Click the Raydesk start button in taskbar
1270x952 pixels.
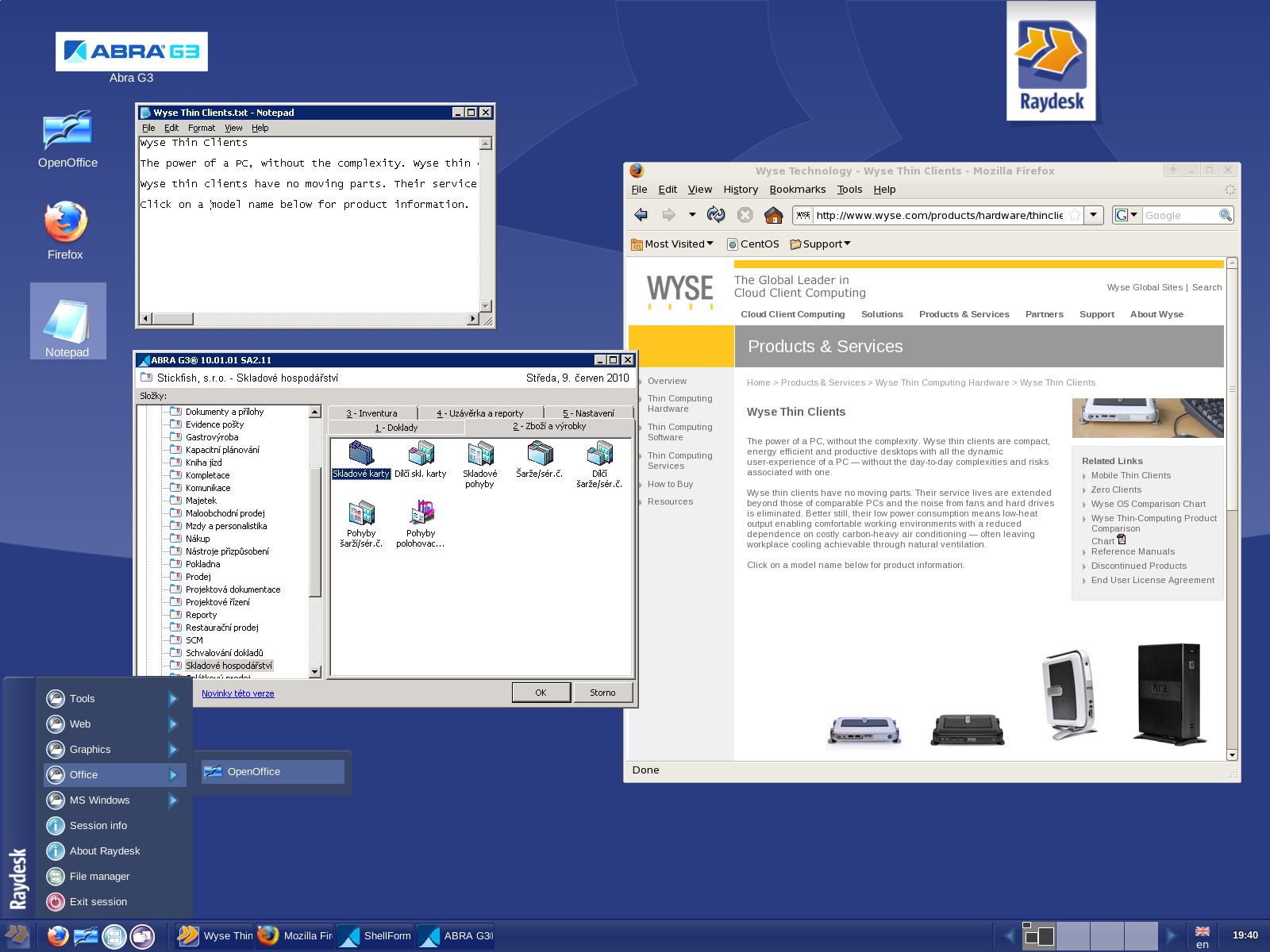click(x=17, y=936)
